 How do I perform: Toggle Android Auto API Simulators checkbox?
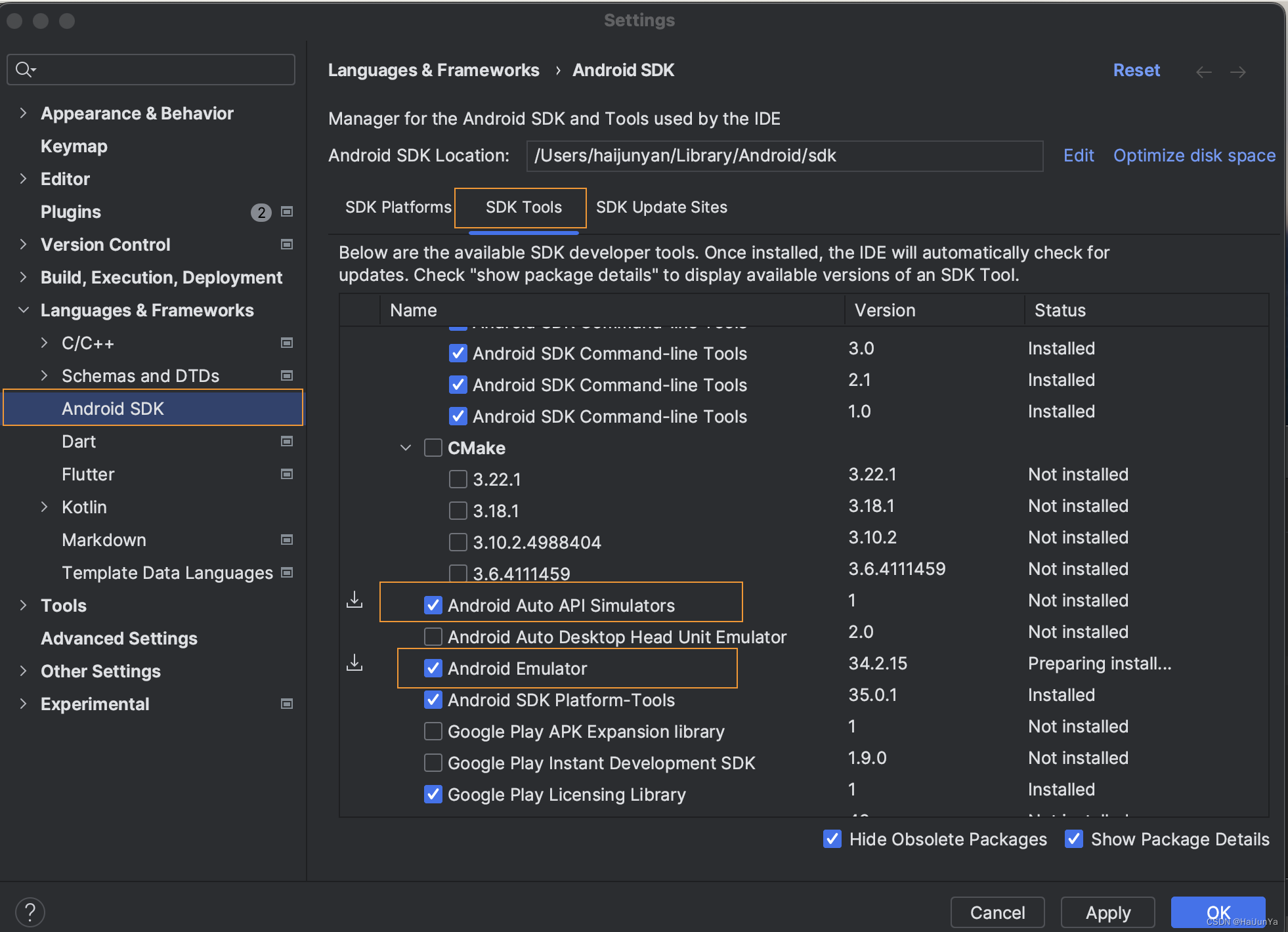(x=433, y=604)
